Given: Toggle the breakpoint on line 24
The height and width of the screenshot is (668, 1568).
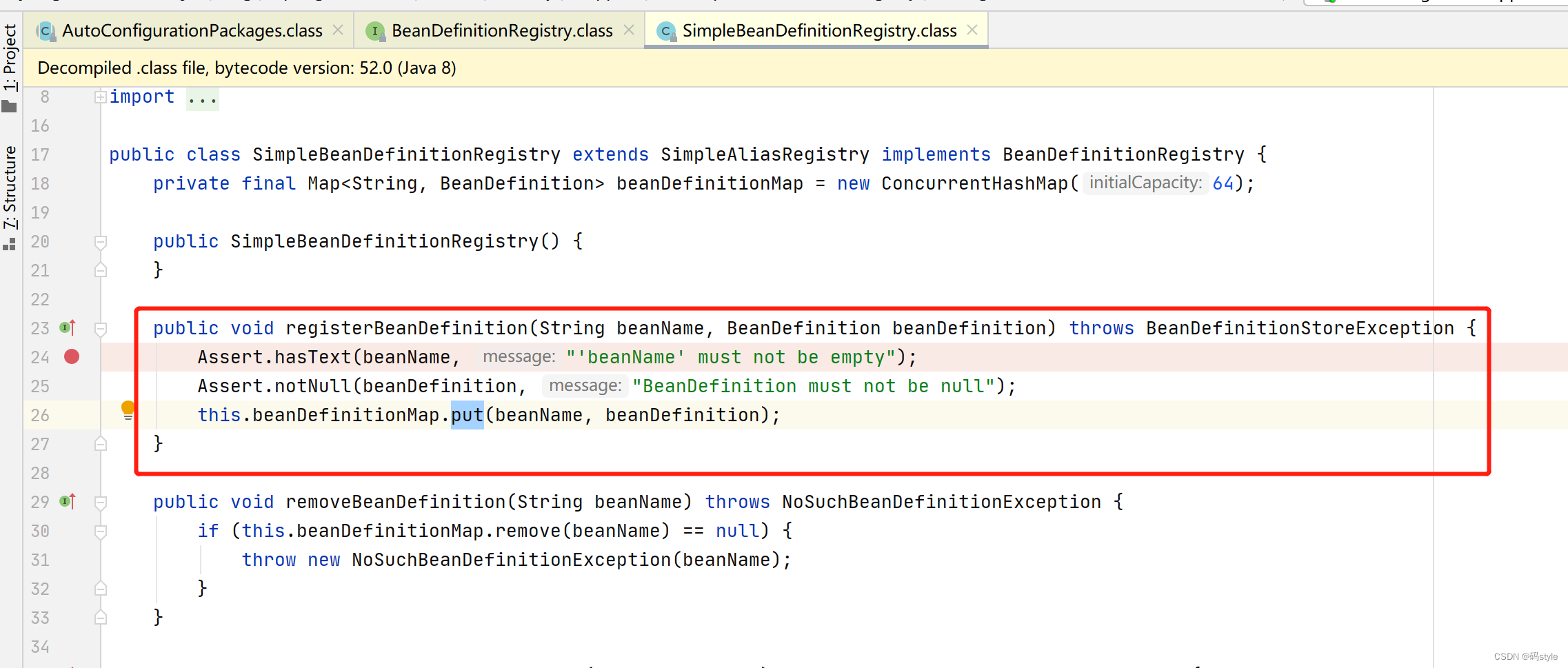Looking at the screenshot, I should 72,356.
